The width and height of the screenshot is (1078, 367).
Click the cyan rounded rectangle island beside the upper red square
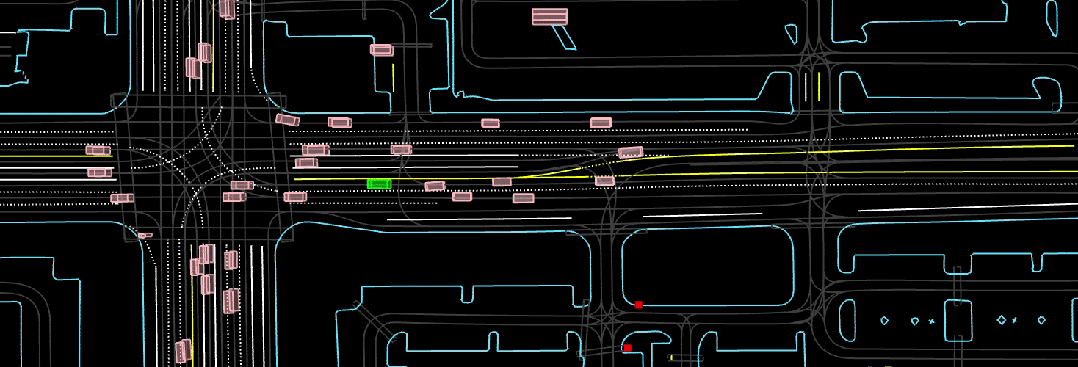pyautogui.click(x=708, y=266)
